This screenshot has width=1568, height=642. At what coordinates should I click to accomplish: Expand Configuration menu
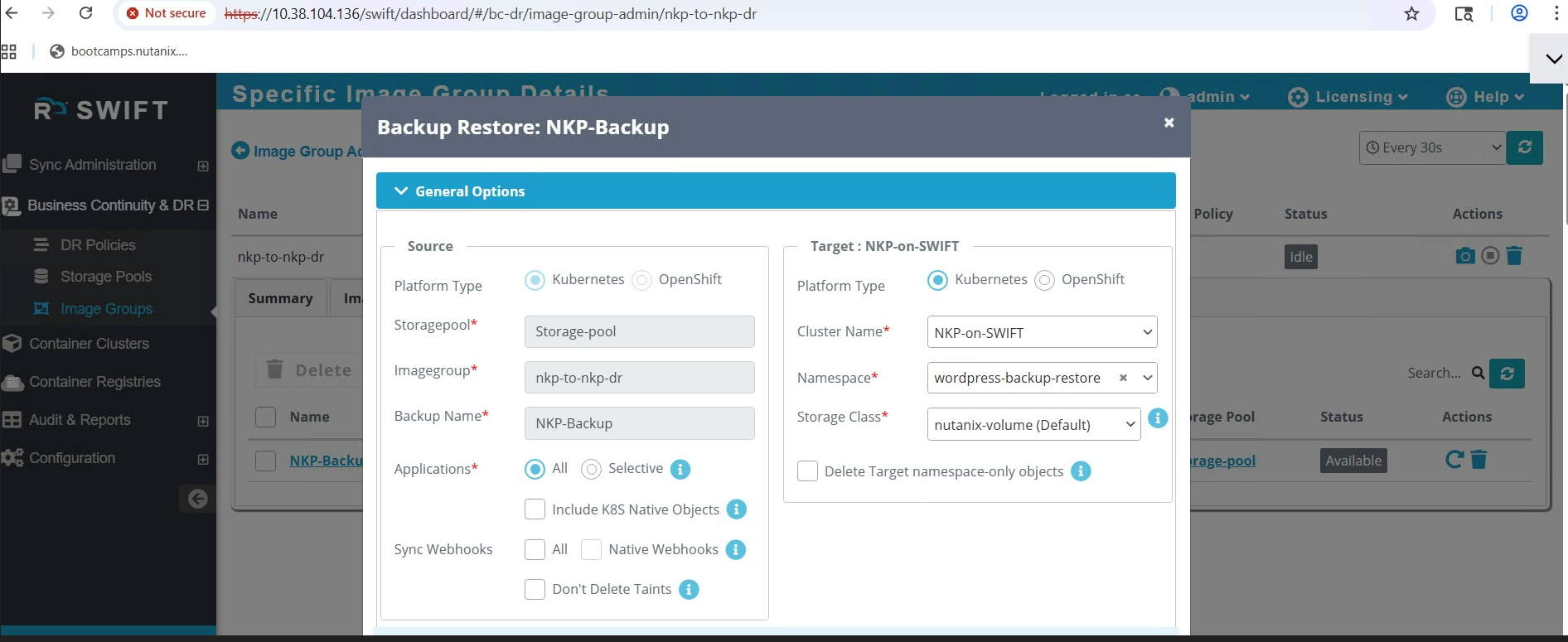point(203,459)
